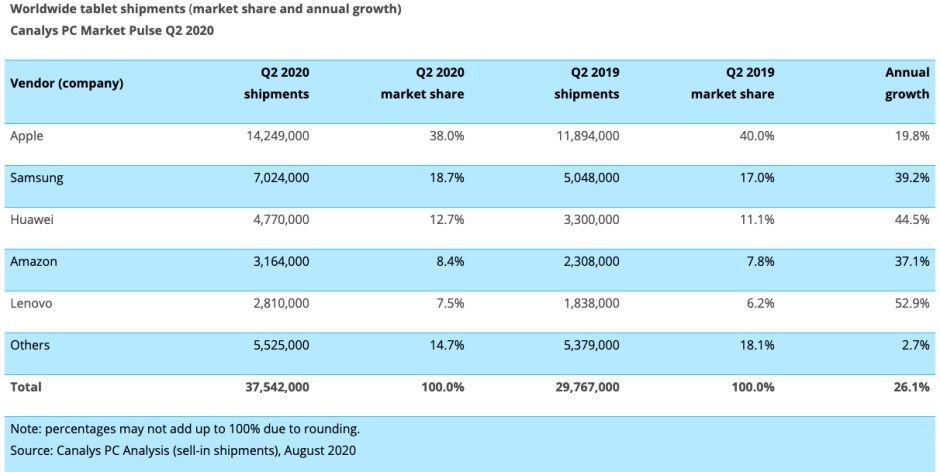The height and width of the screenshot is (472, 940).
Task: Select Others 18.1% 2019 market share
Action: (x=757, y=345)
